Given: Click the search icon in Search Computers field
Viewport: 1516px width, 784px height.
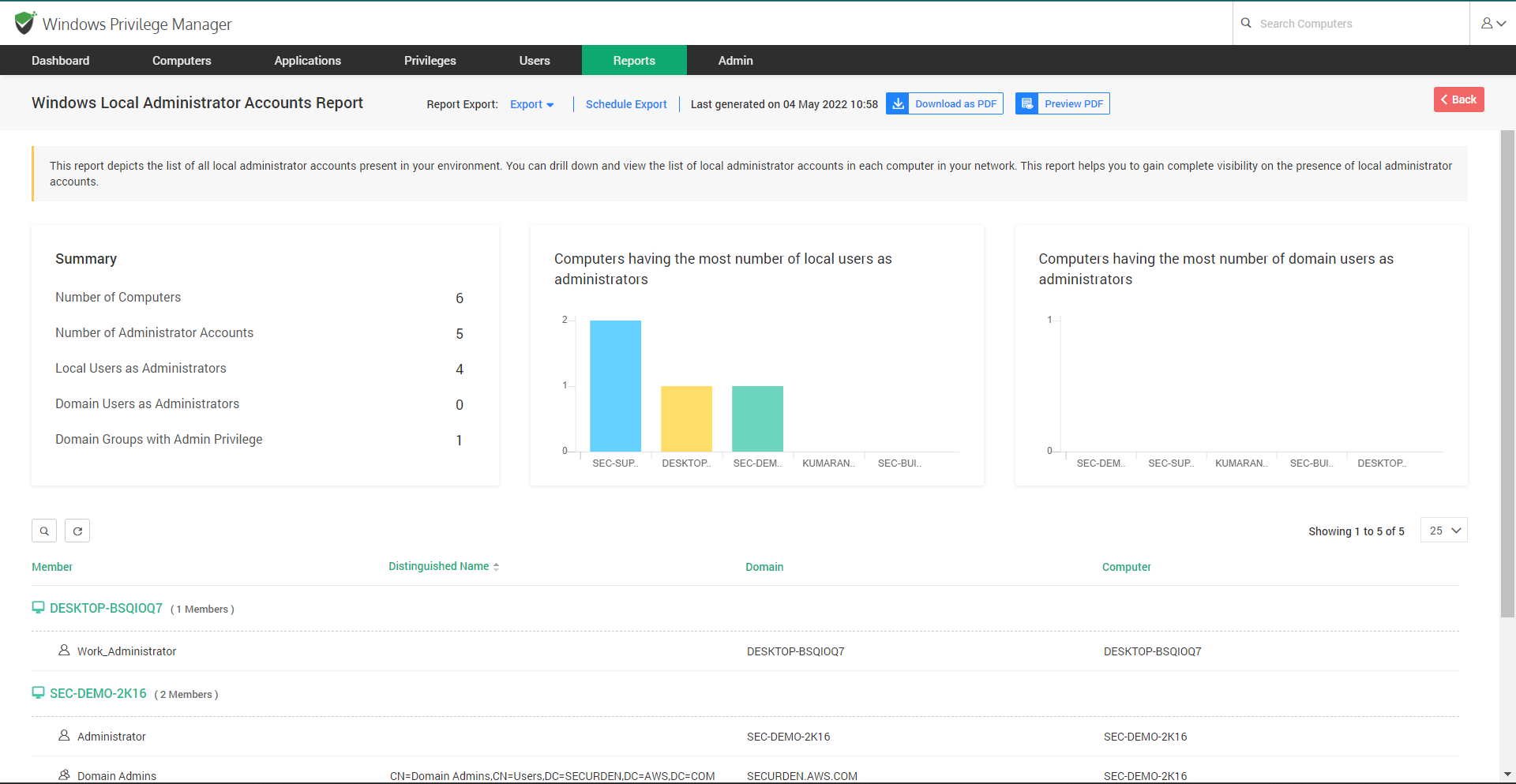Looking at the screenshot, I should click(1246, 23).
